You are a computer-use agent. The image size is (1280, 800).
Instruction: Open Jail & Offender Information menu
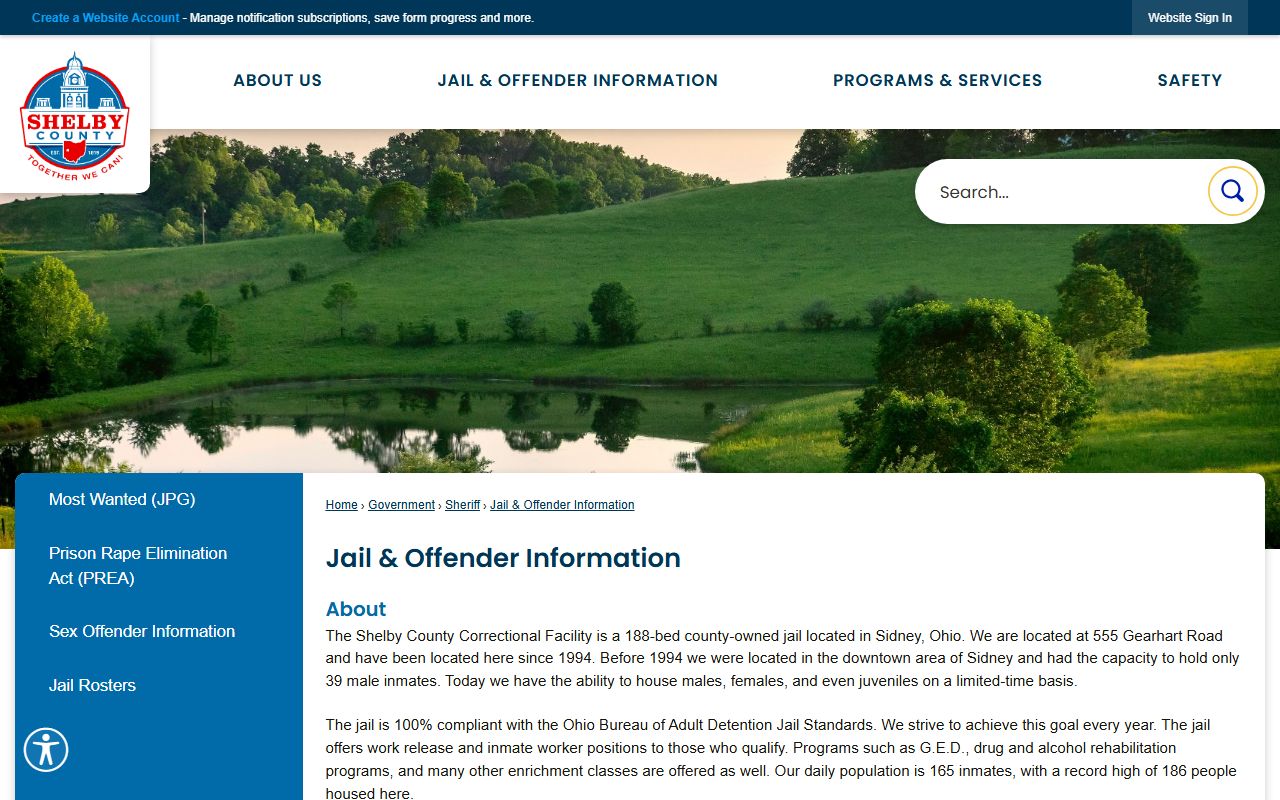tap(578, 80)
